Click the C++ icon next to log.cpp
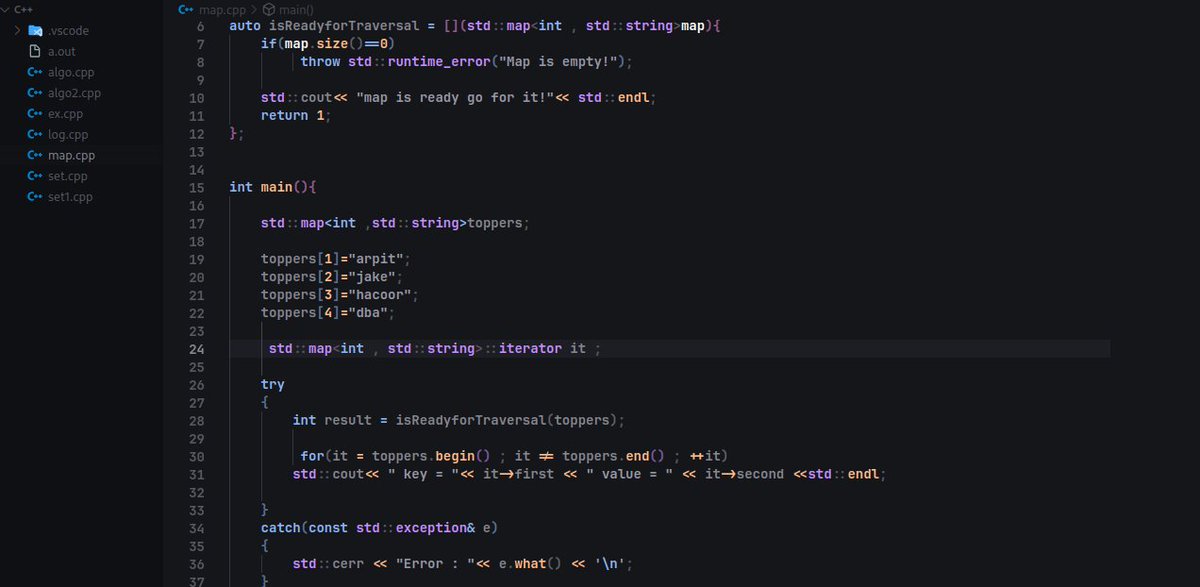Image resolution: width=1200 pixels, height=587 pixels. (x=36, y=134)
